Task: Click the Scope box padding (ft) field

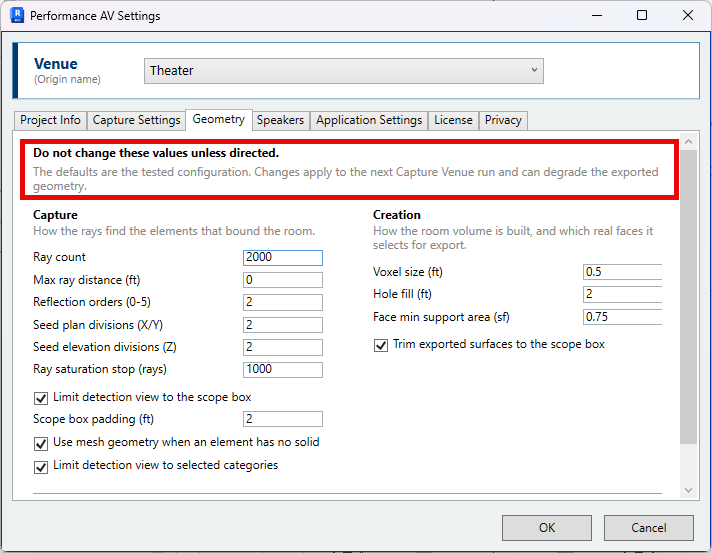Action: click(x=282, y=419)
